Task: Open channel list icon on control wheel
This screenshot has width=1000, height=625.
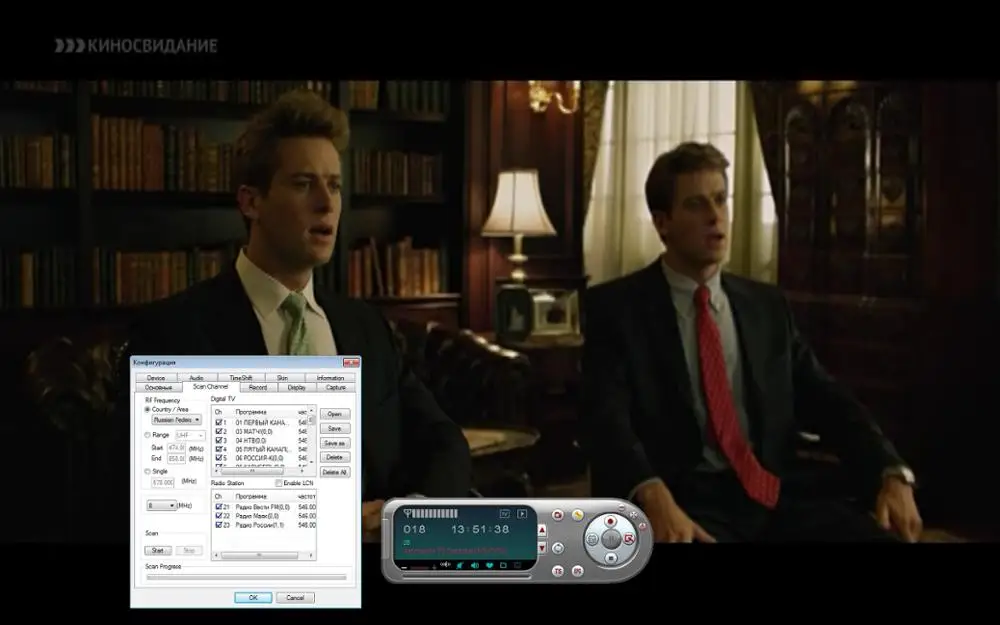Action: click(592, 540)
